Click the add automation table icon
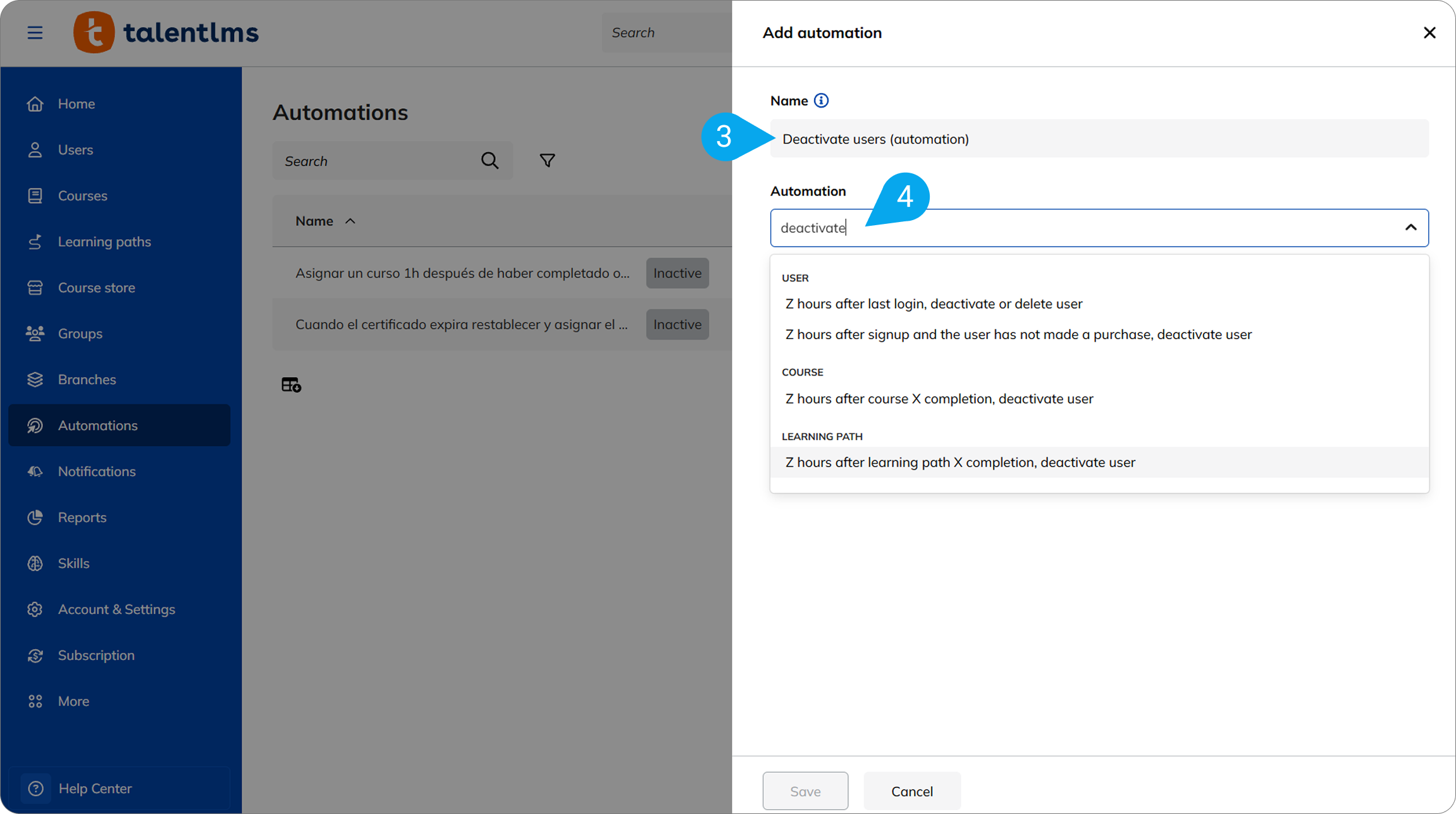1456x814 pixels. (x=291, y=385)
